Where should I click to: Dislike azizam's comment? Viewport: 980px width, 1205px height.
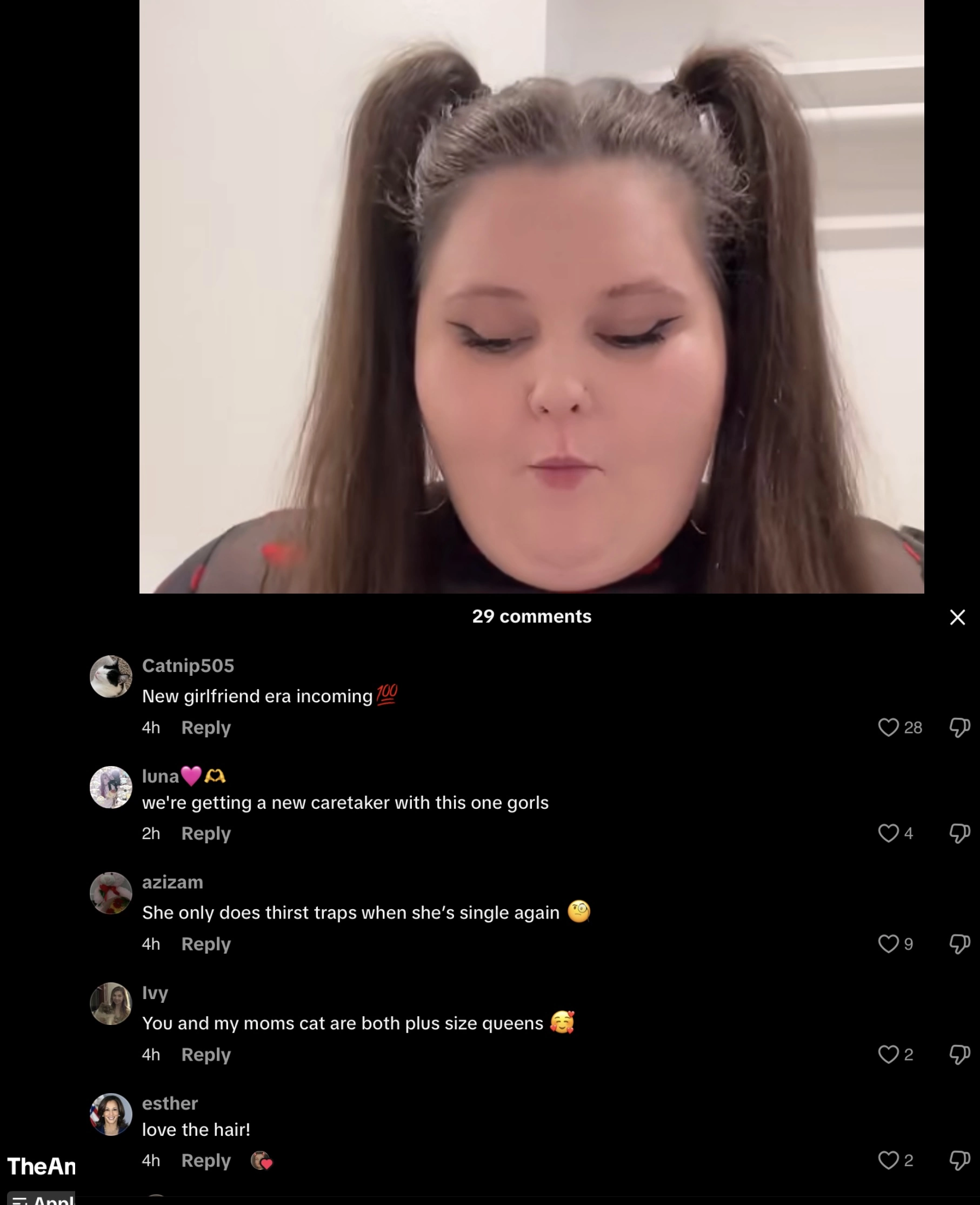(x=959, y=943)
